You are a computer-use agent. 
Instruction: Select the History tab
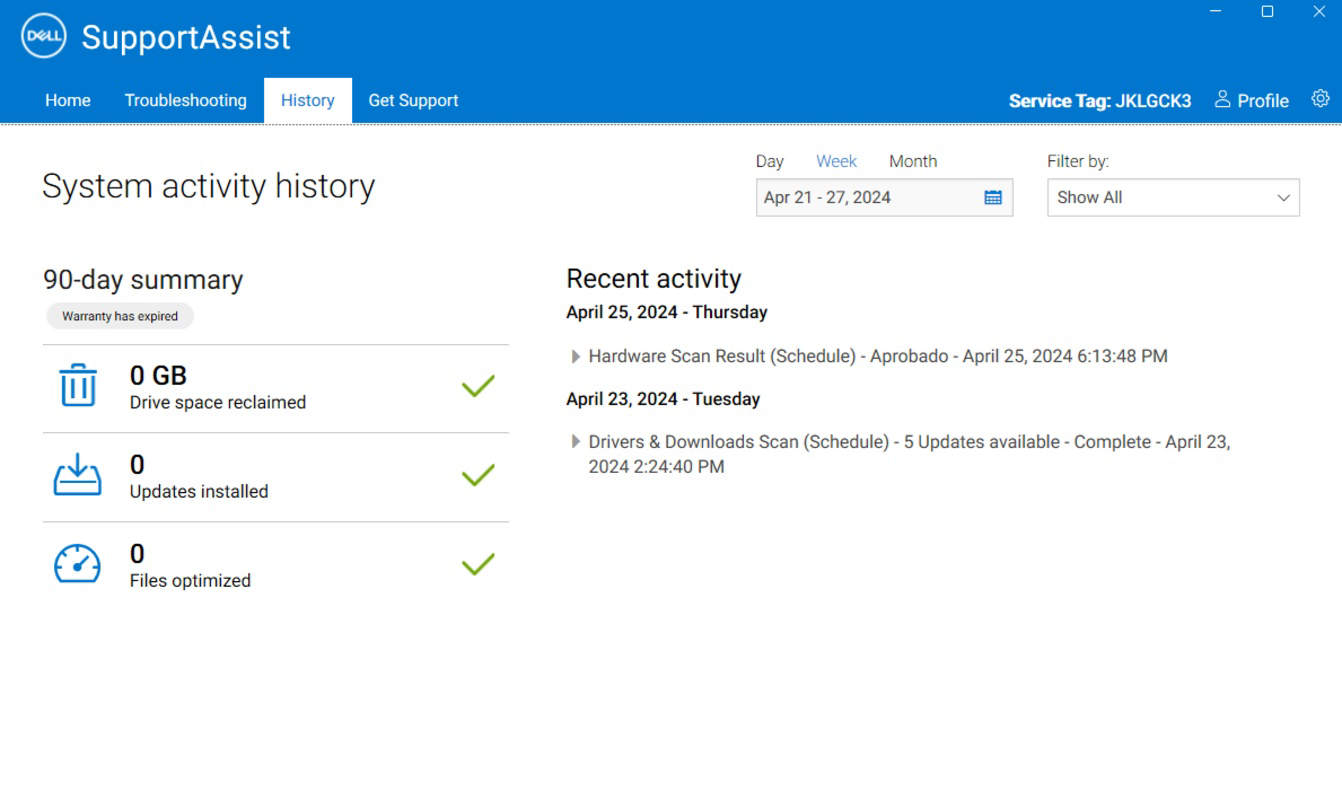point(308,100)
